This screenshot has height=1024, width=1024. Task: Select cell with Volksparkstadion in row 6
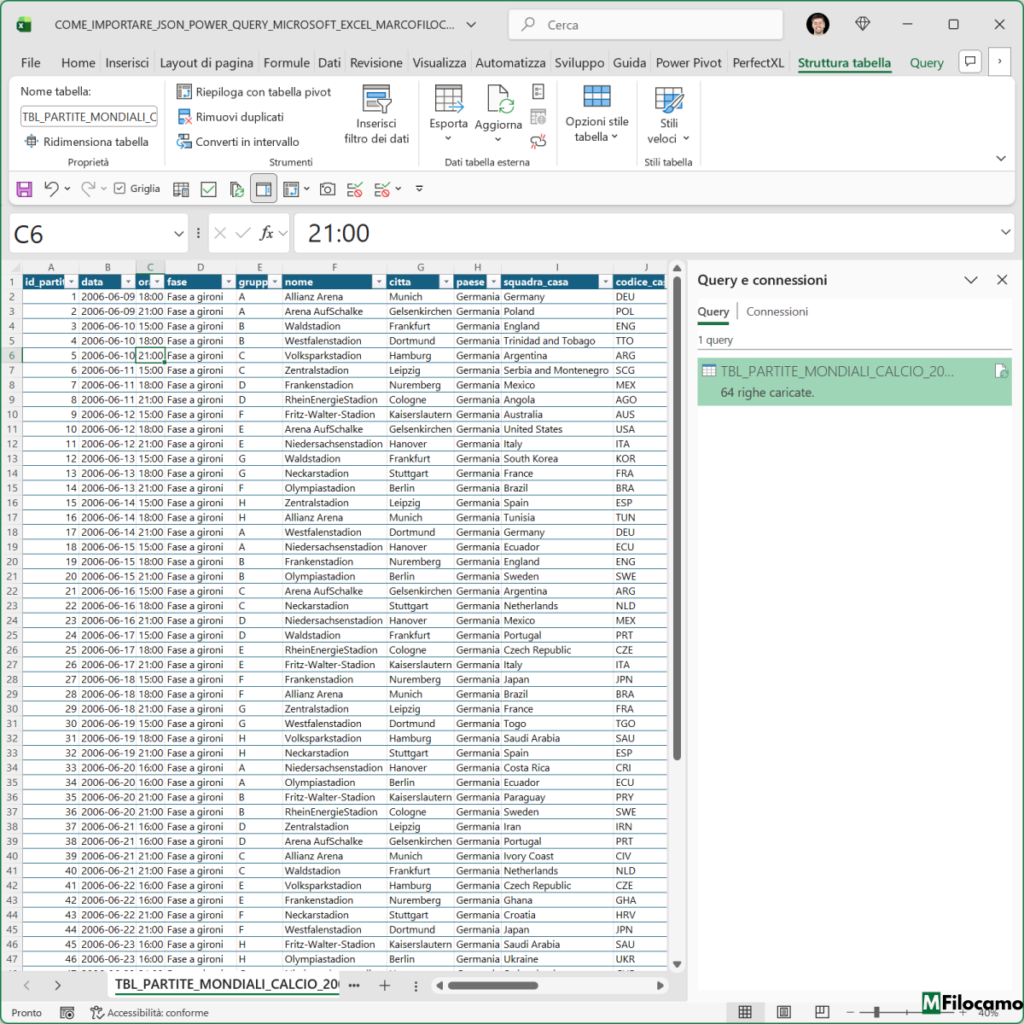pos(334,356)
